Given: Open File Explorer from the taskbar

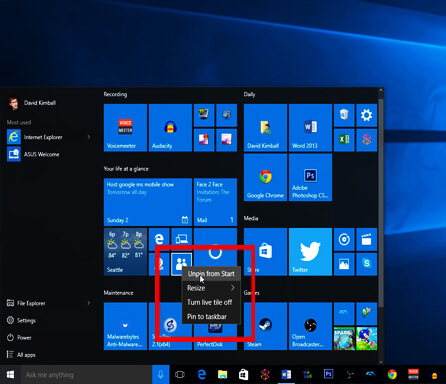Looking at the screenshot, I should [222, 375].
